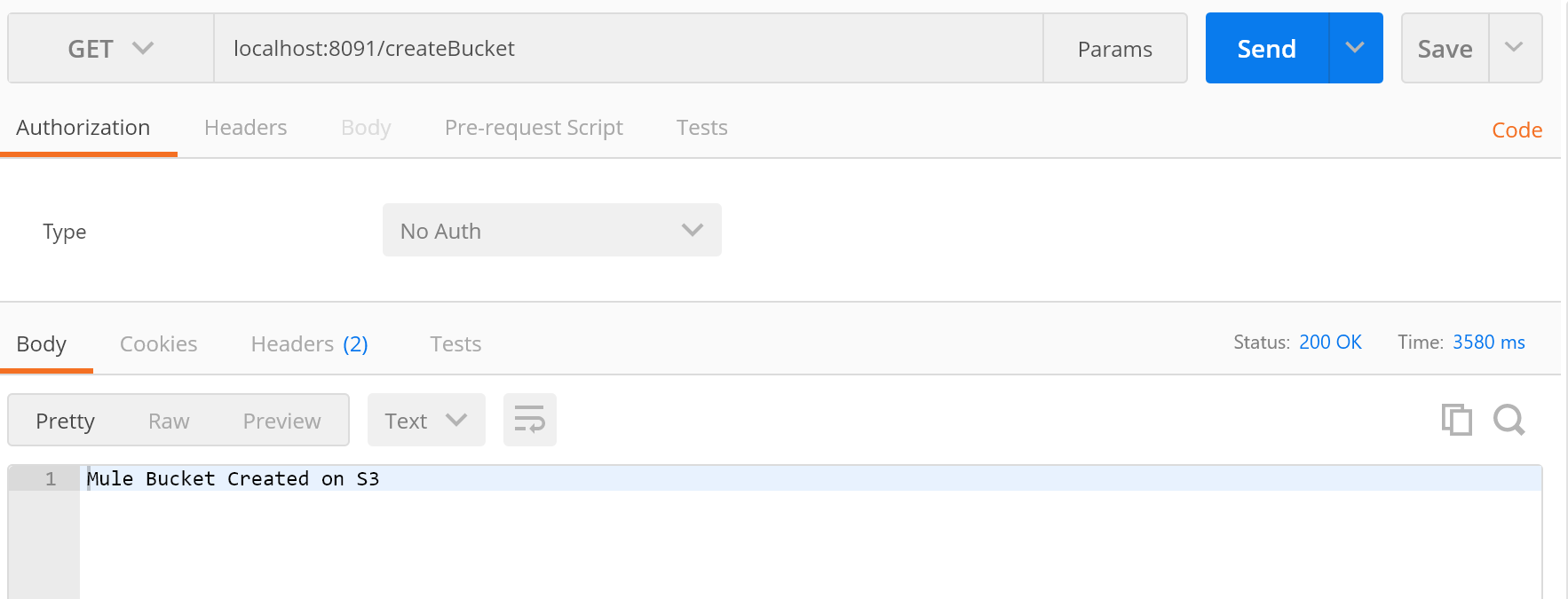
Task: Open the GET method dropdown
Action: [111, 49]
